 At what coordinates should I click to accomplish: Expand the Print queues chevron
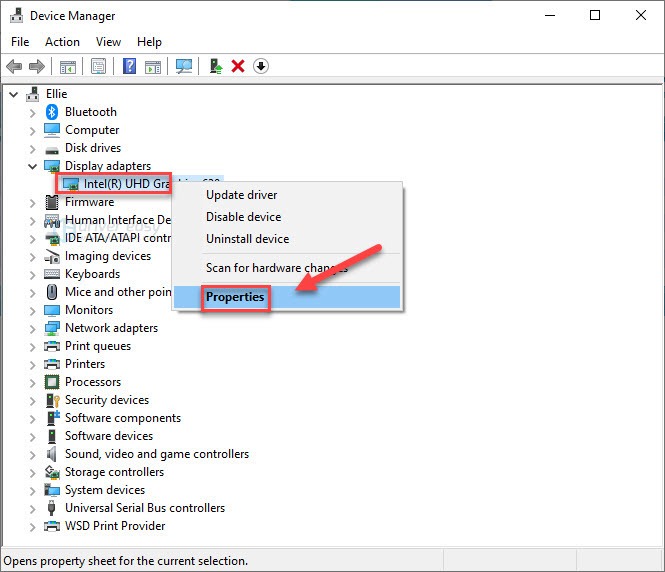tap(33, 347)
